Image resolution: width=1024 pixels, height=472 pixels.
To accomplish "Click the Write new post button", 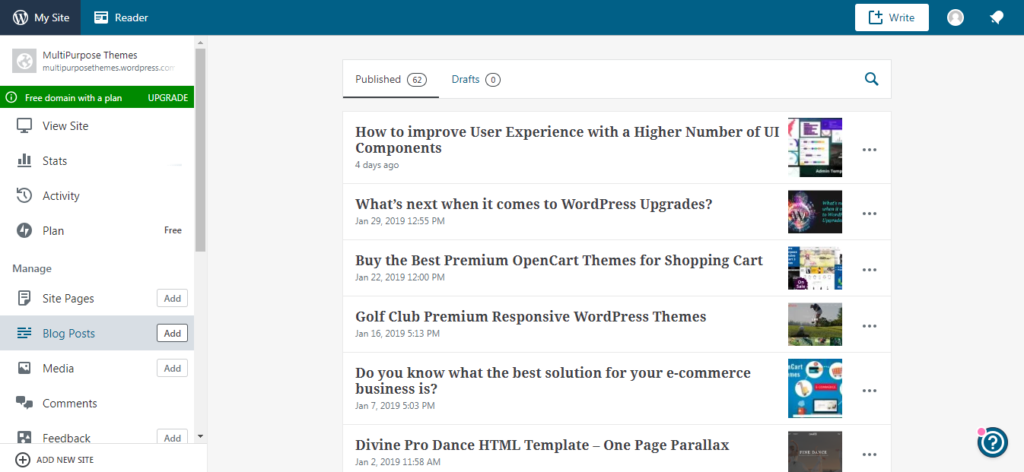I will pyautogui.click(x=891, y=18).
